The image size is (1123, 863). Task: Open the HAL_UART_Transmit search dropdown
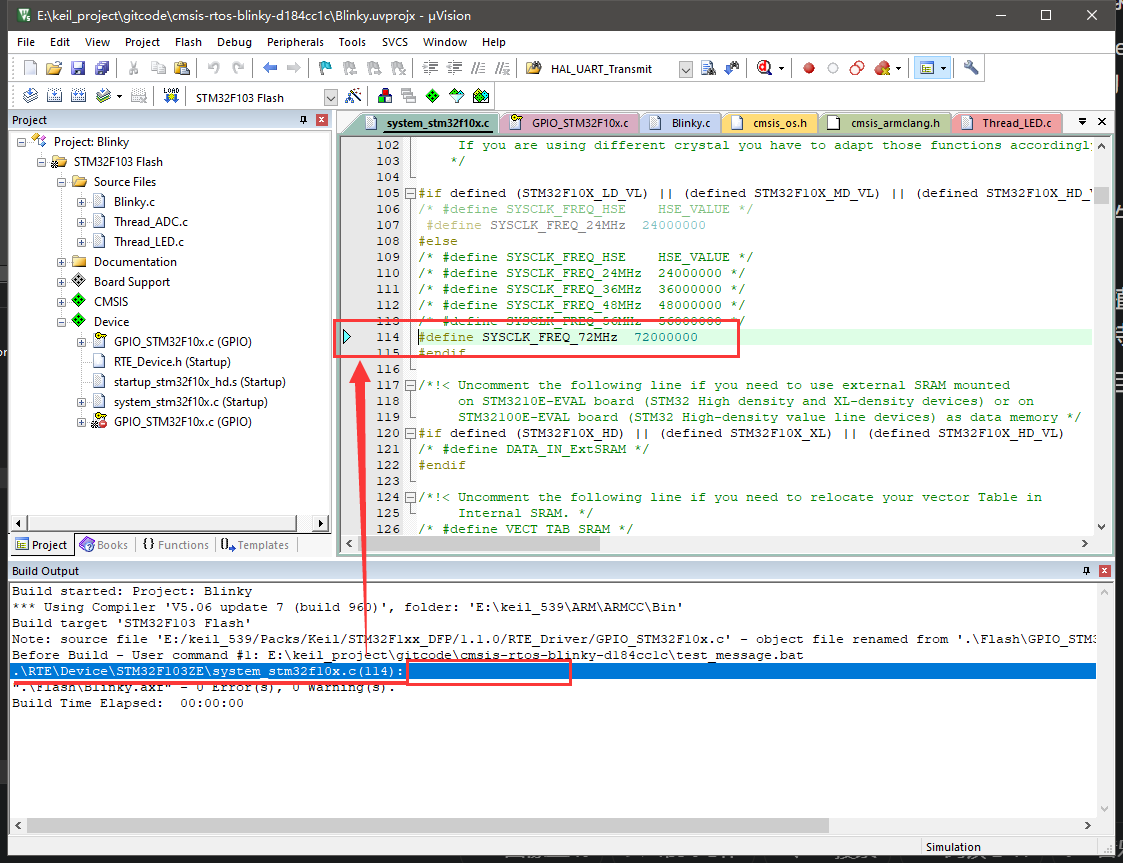(x=685, y=69)
